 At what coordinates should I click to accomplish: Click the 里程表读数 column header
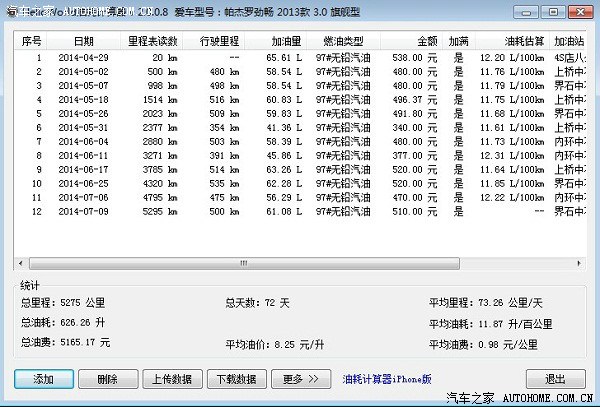click(152, 41)
